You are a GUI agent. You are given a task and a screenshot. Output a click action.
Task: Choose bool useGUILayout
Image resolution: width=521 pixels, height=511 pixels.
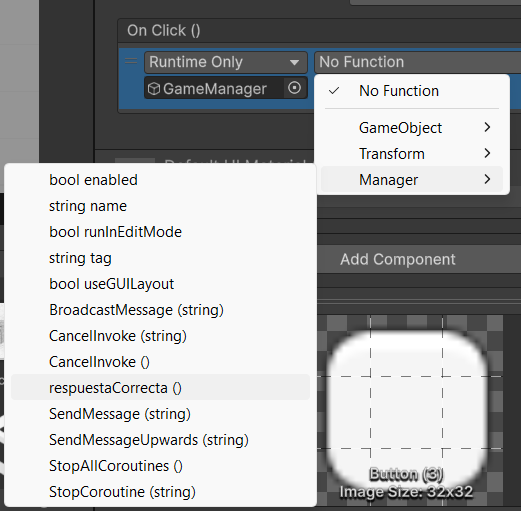[x=160, y=284]
